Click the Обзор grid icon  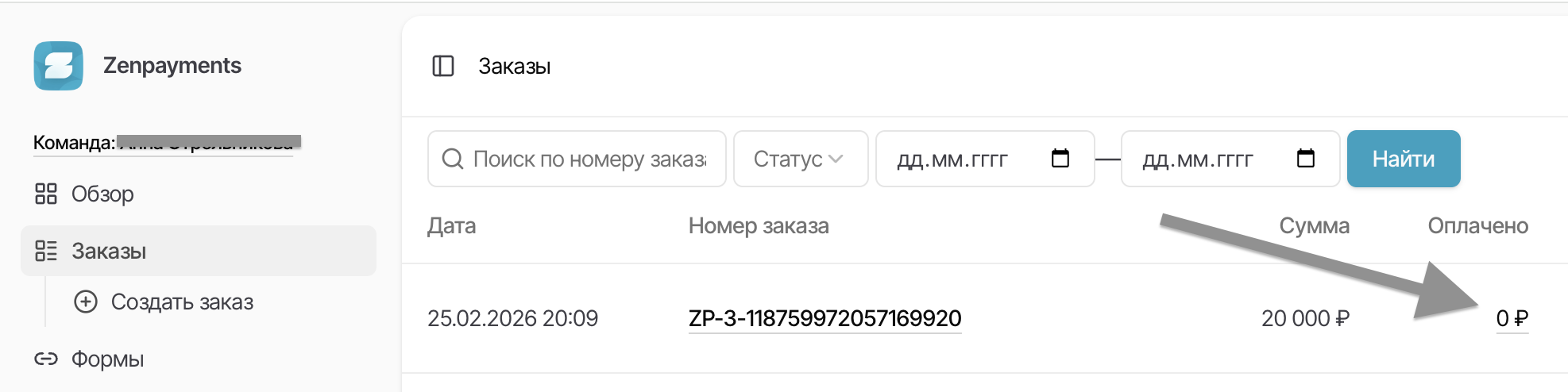[x=46, y=194]
